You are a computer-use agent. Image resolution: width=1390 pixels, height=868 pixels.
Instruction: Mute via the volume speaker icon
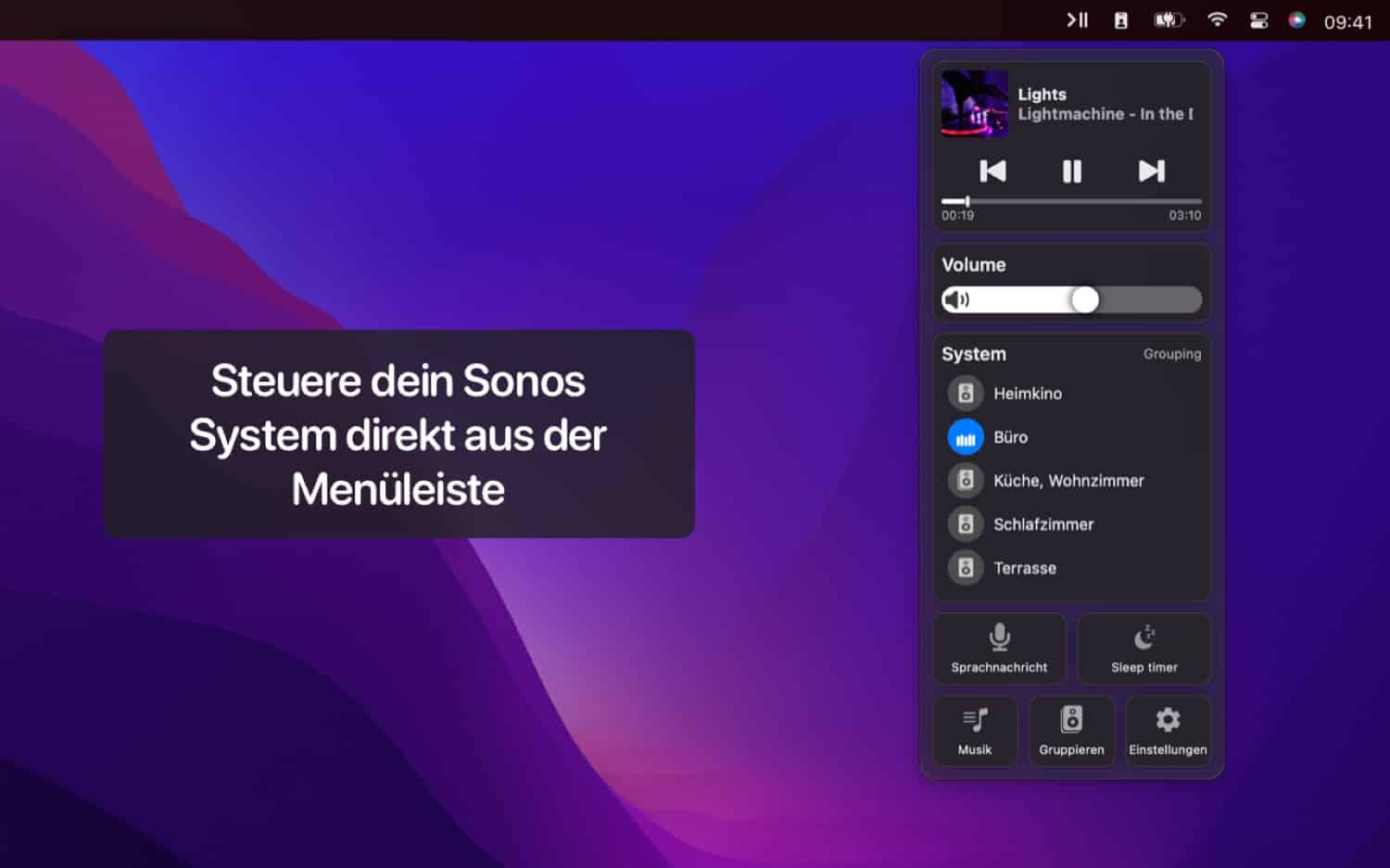tap(957, 299)
